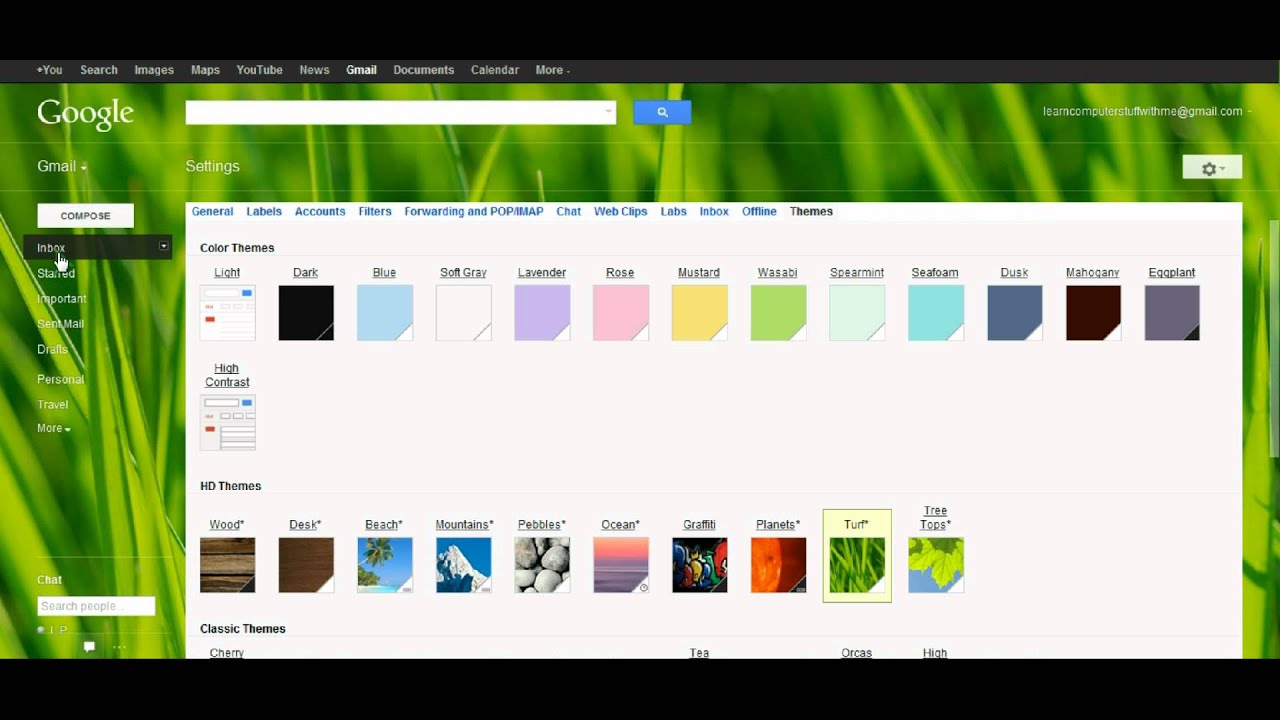This screenshot has height=720, width=1280.
Task: Pick the Lavender theme swatch
Action: point(542,313)
